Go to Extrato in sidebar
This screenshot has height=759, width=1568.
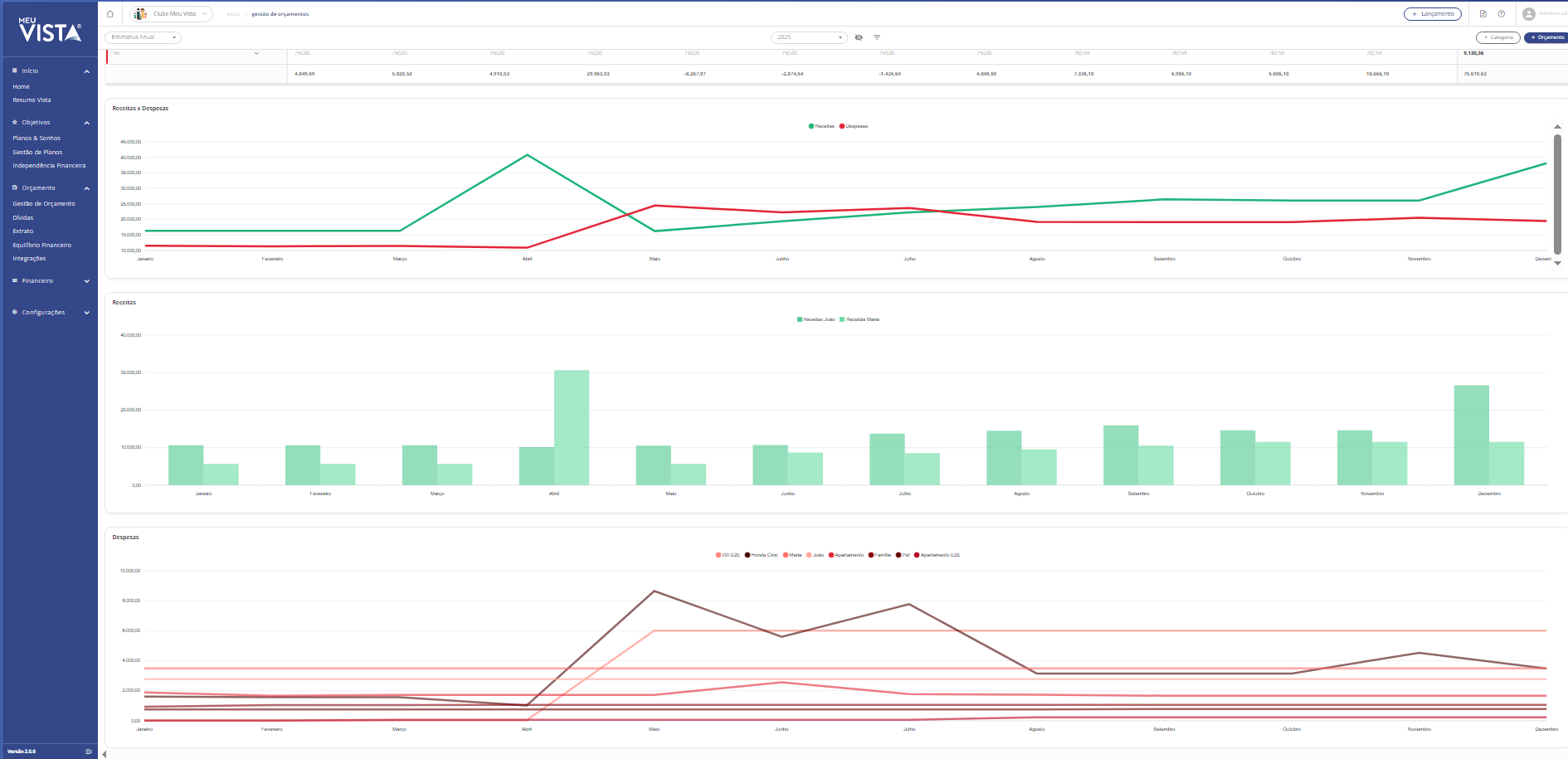coord(23,231)
